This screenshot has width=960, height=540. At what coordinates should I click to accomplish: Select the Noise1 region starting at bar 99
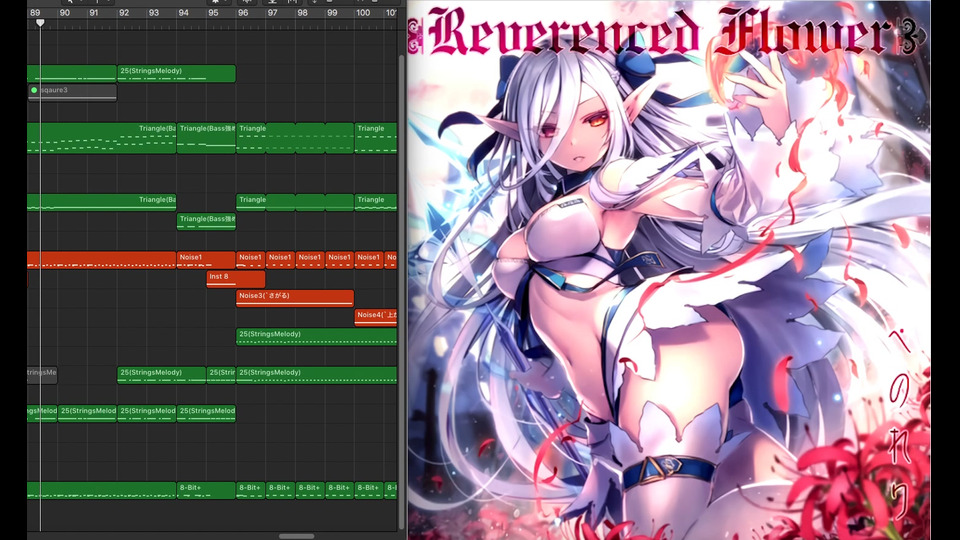click(340, 260)
